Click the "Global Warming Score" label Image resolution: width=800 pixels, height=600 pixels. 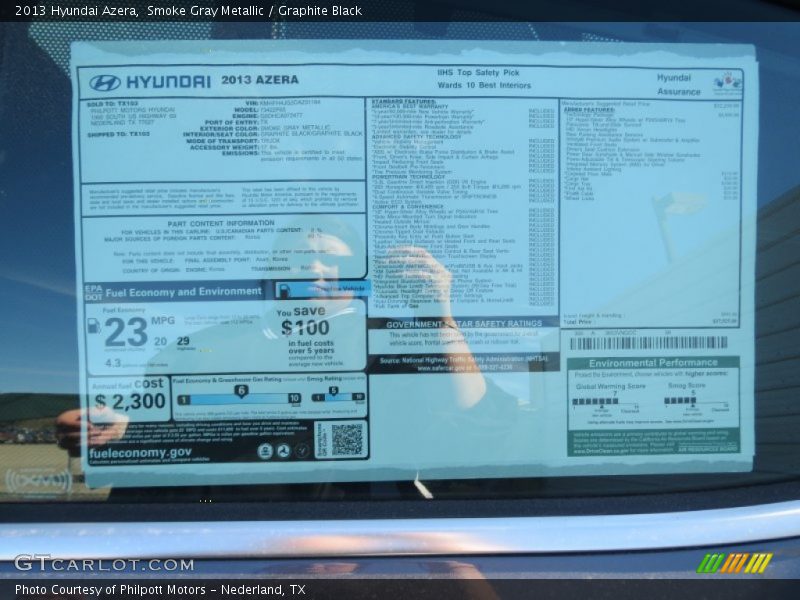coord(611,386)
